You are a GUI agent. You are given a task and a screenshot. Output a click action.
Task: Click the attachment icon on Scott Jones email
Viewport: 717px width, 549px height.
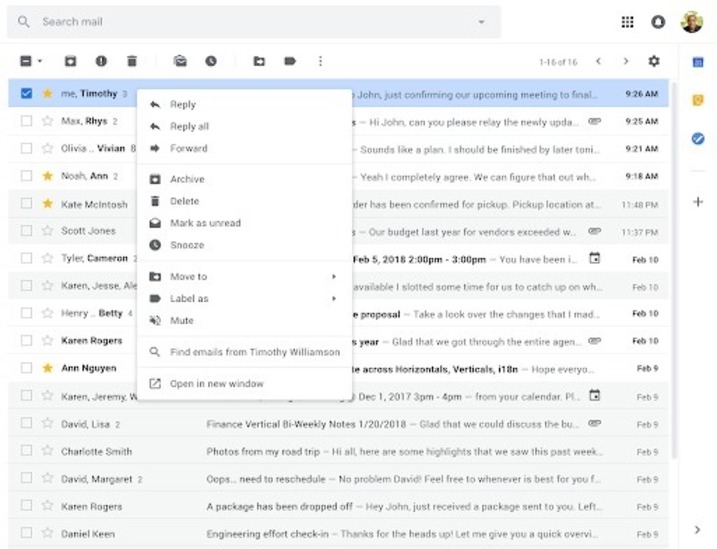[x=594, y=231]
